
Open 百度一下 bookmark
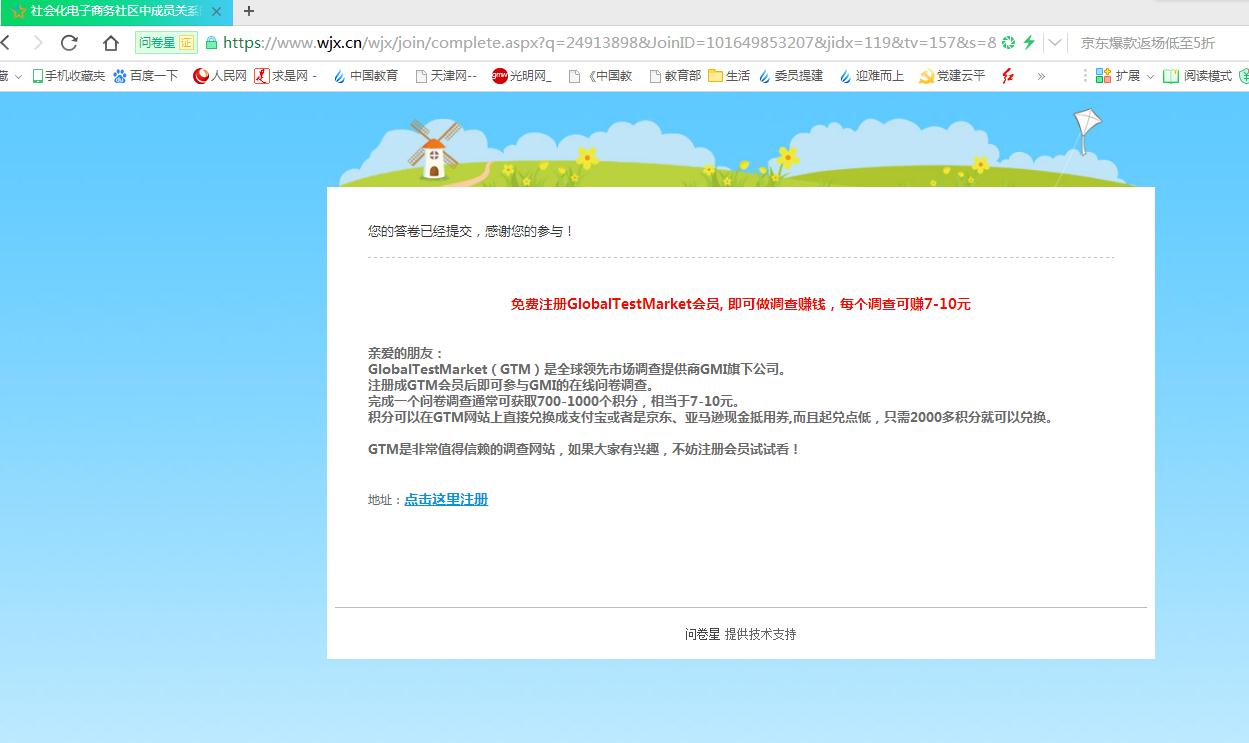(x=146, y=75)
